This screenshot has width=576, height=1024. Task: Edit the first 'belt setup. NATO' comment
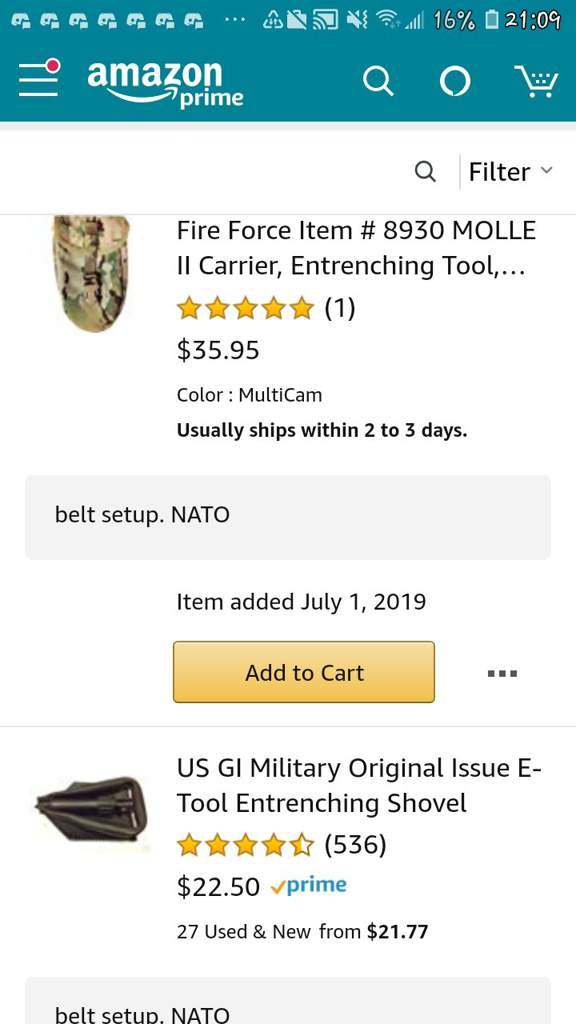(288, 517)
